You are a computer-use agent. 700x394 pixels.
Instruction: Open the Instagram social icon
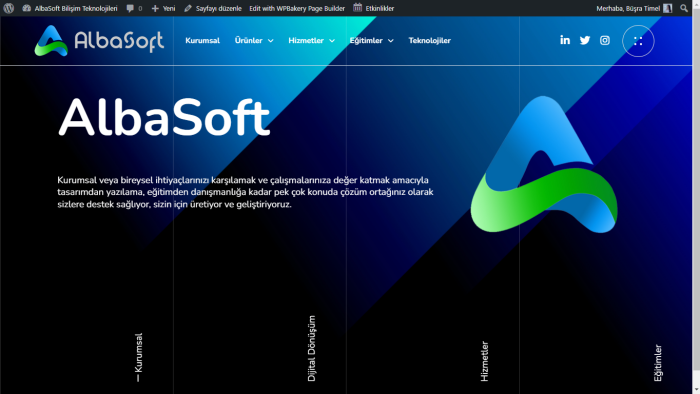pyautogui.click(x=604, y=41)
